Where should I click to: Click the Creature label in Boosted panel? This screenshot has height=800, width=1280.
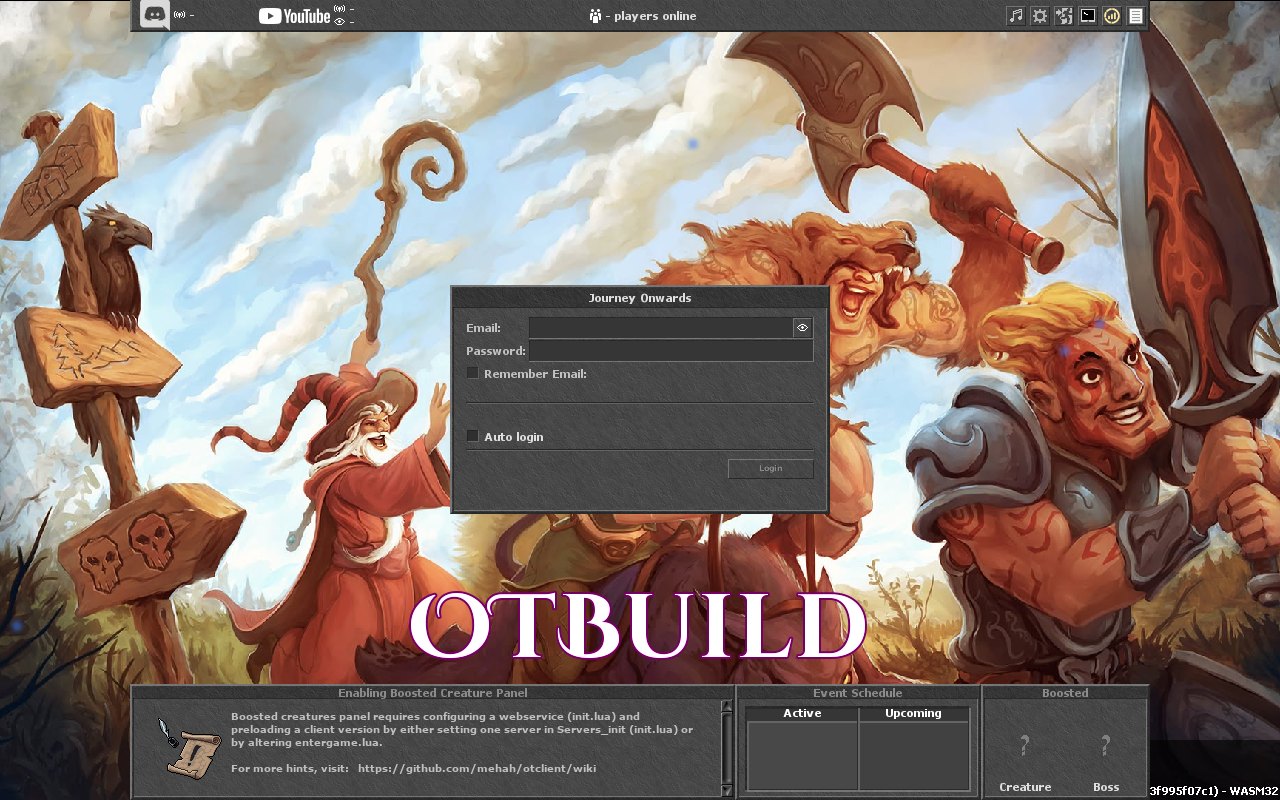(1025, 787)
